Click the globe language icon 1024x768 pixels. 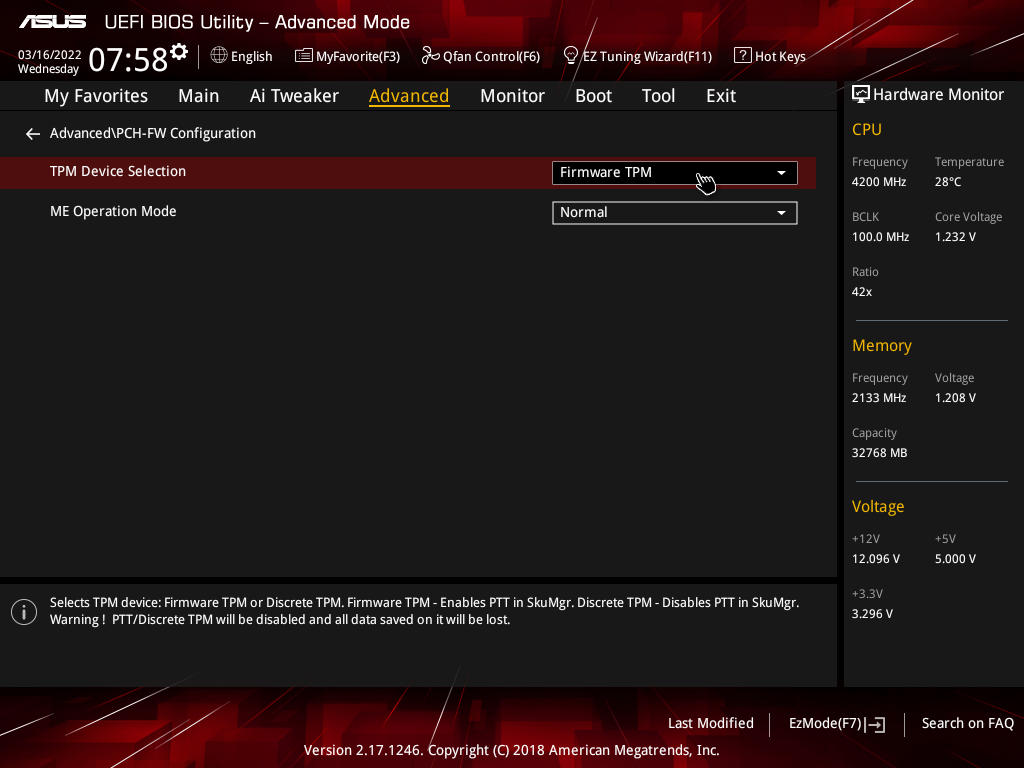coord(219,56)
